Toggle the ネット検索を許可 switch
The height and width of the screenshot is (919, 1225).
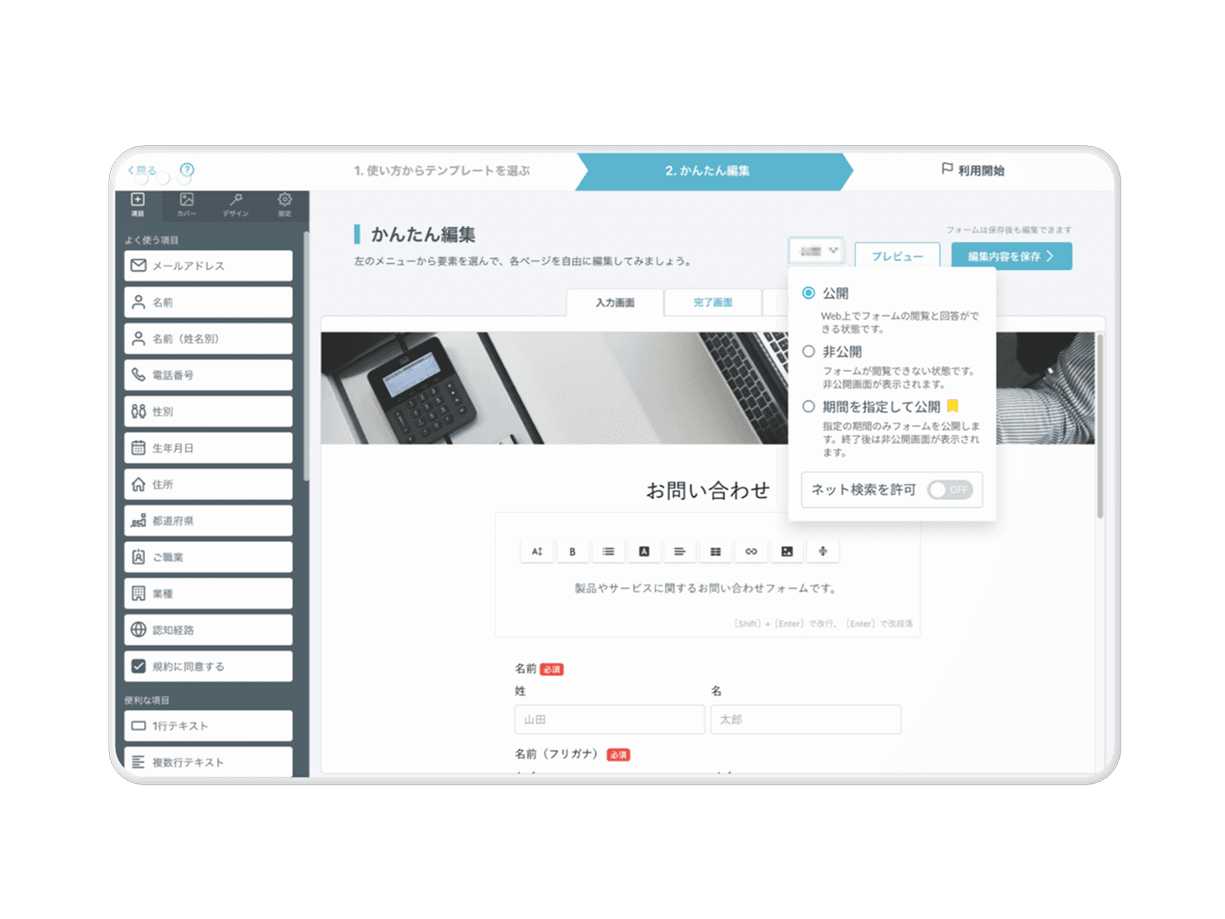pyautogui.click(x=949, y=490)
